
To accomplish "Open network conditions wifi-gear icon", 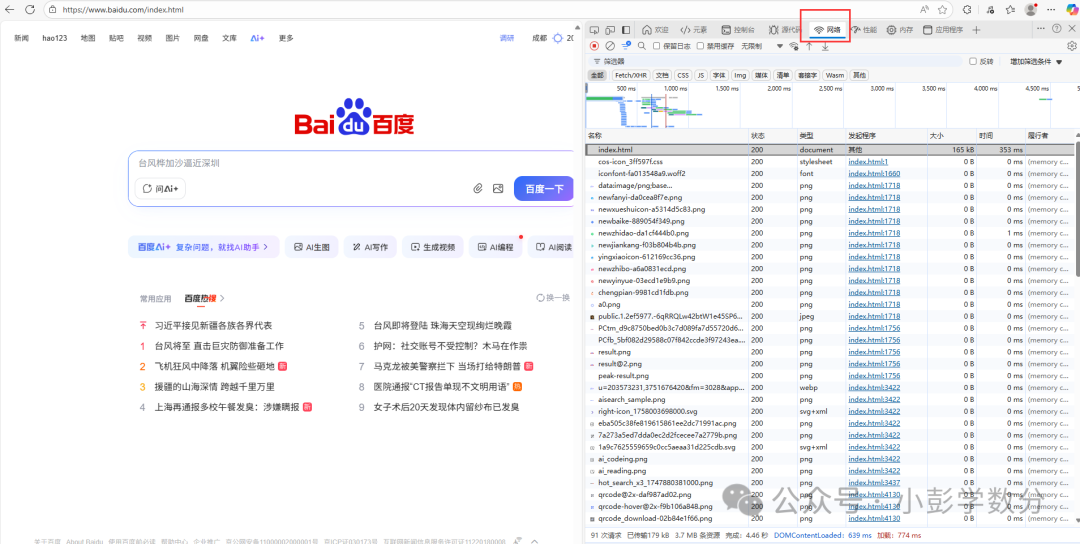I will [x=793, y=46].
